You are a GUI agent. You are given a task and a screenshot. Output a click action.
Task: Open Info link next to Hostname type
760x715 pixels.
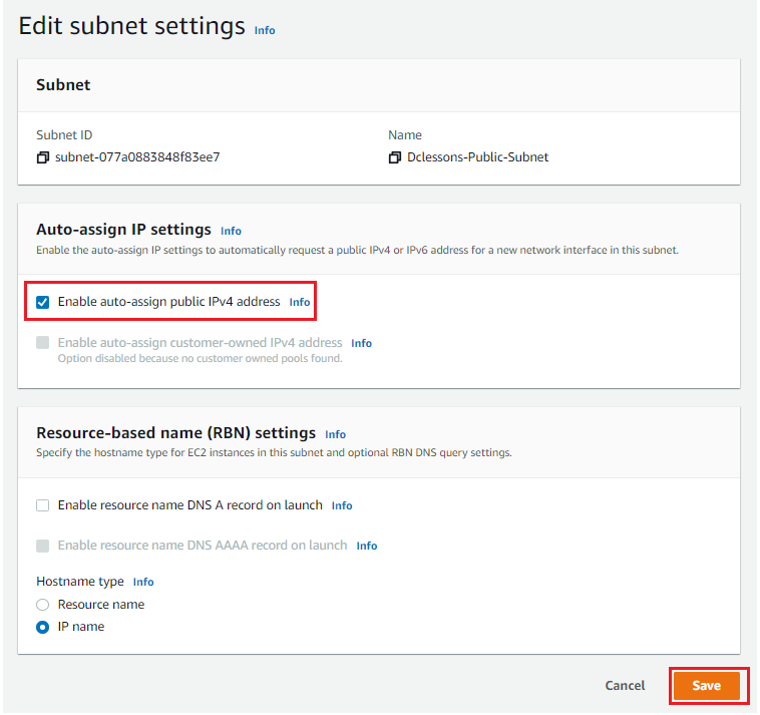tap(143, 582)
